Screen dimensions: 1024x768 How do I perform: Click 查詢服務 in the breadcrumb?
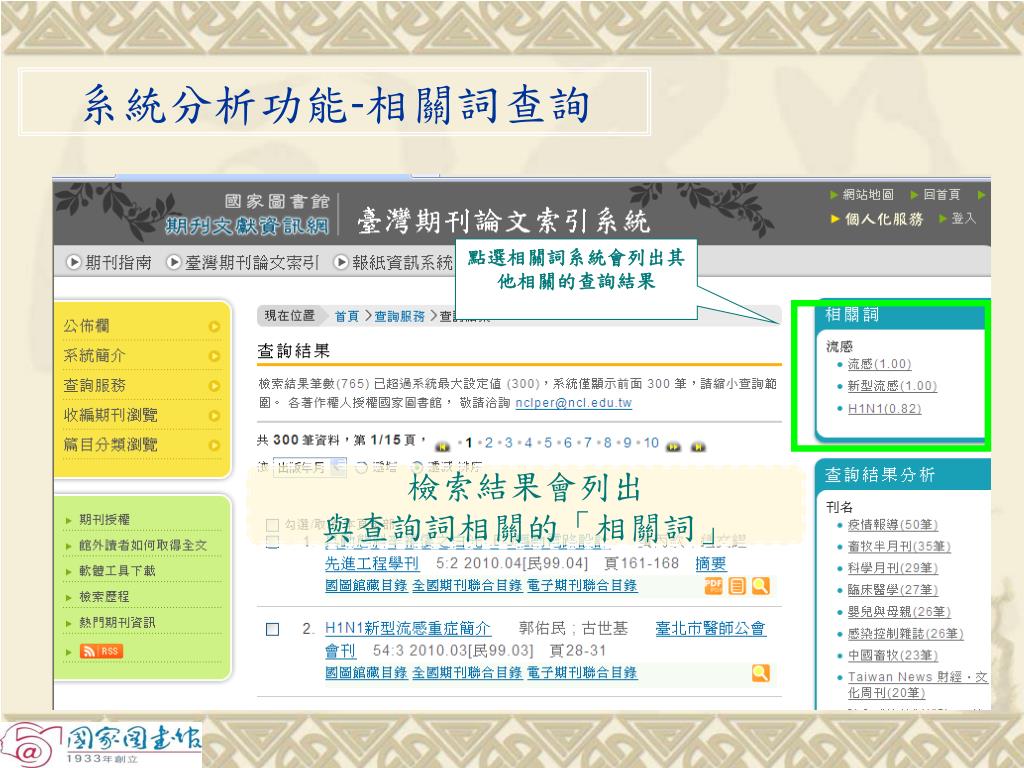point(400,316)
